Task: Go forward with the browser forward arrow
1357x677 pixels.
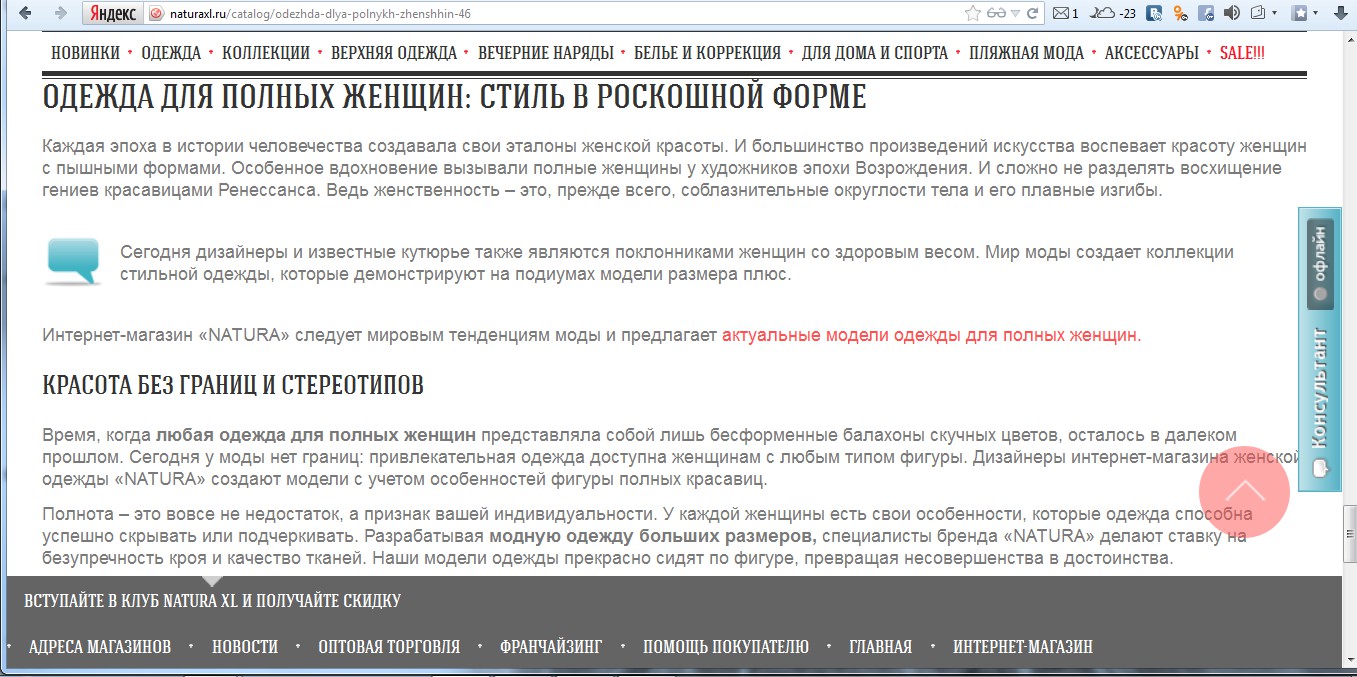Action: (60, 13)
